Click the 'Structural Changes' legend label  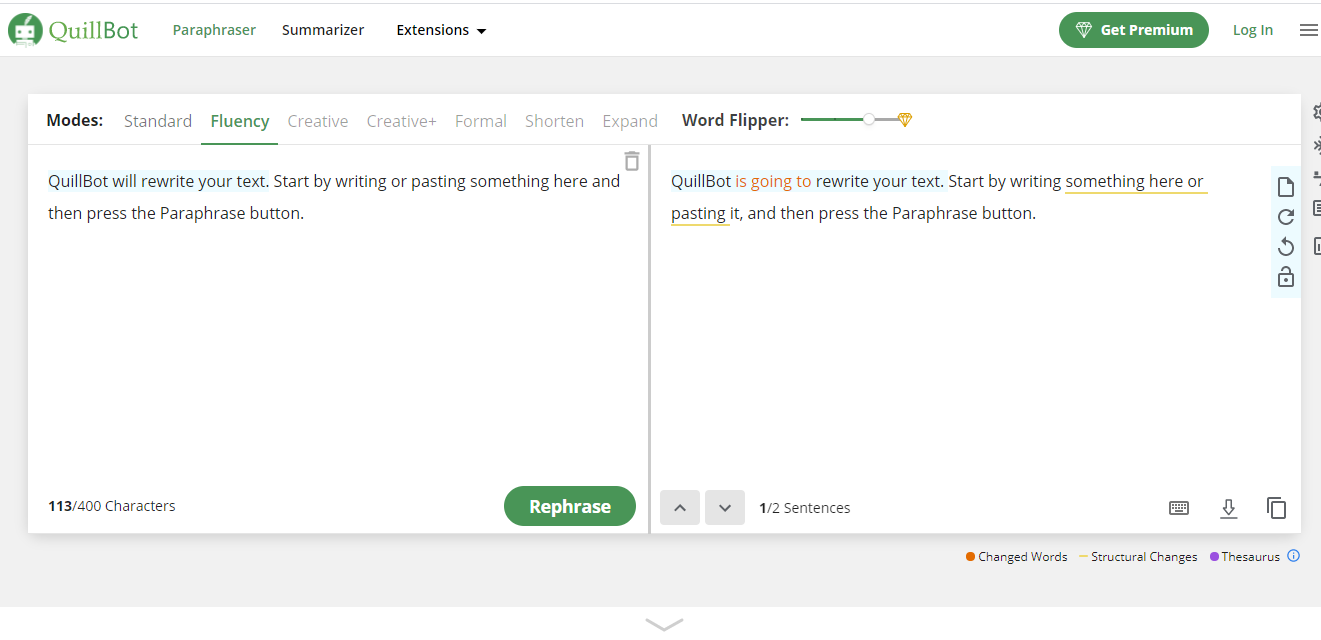[x=1144, y=557]
